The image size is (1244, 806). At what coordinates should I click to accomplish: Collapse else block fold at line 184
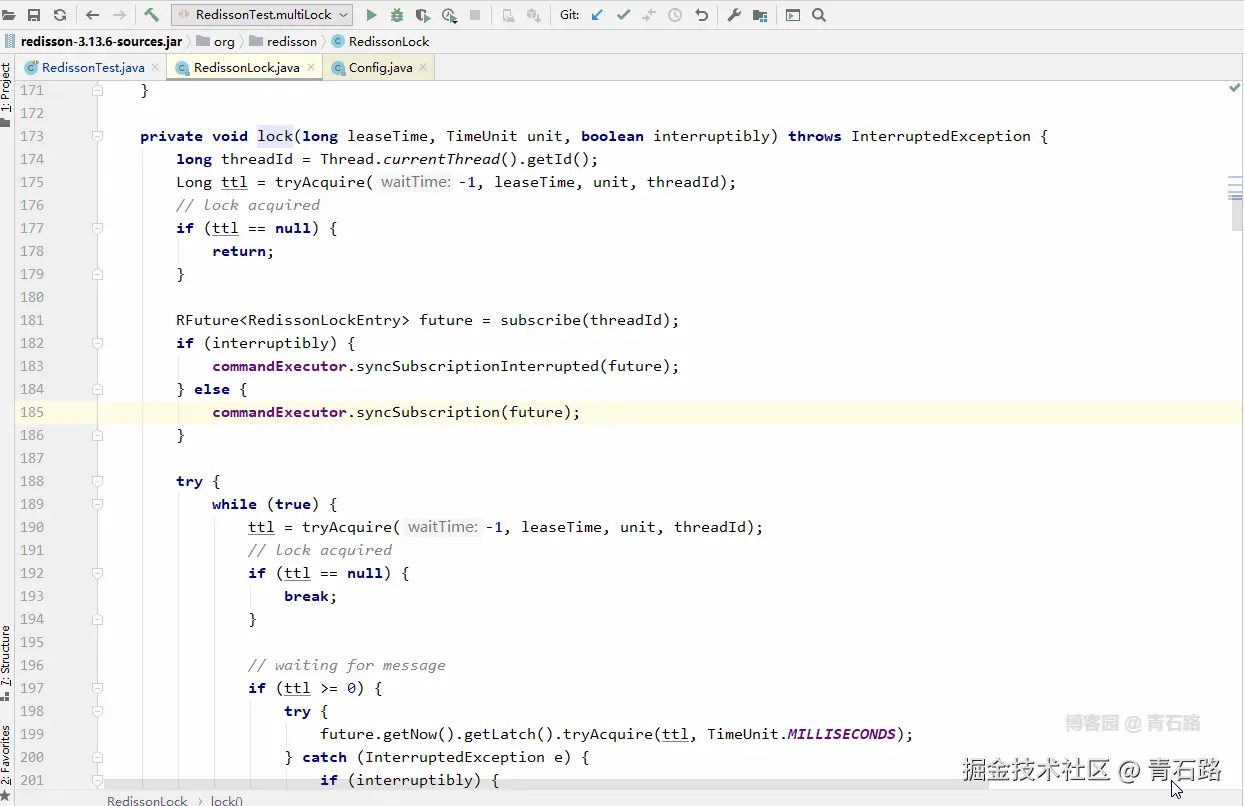98,389
